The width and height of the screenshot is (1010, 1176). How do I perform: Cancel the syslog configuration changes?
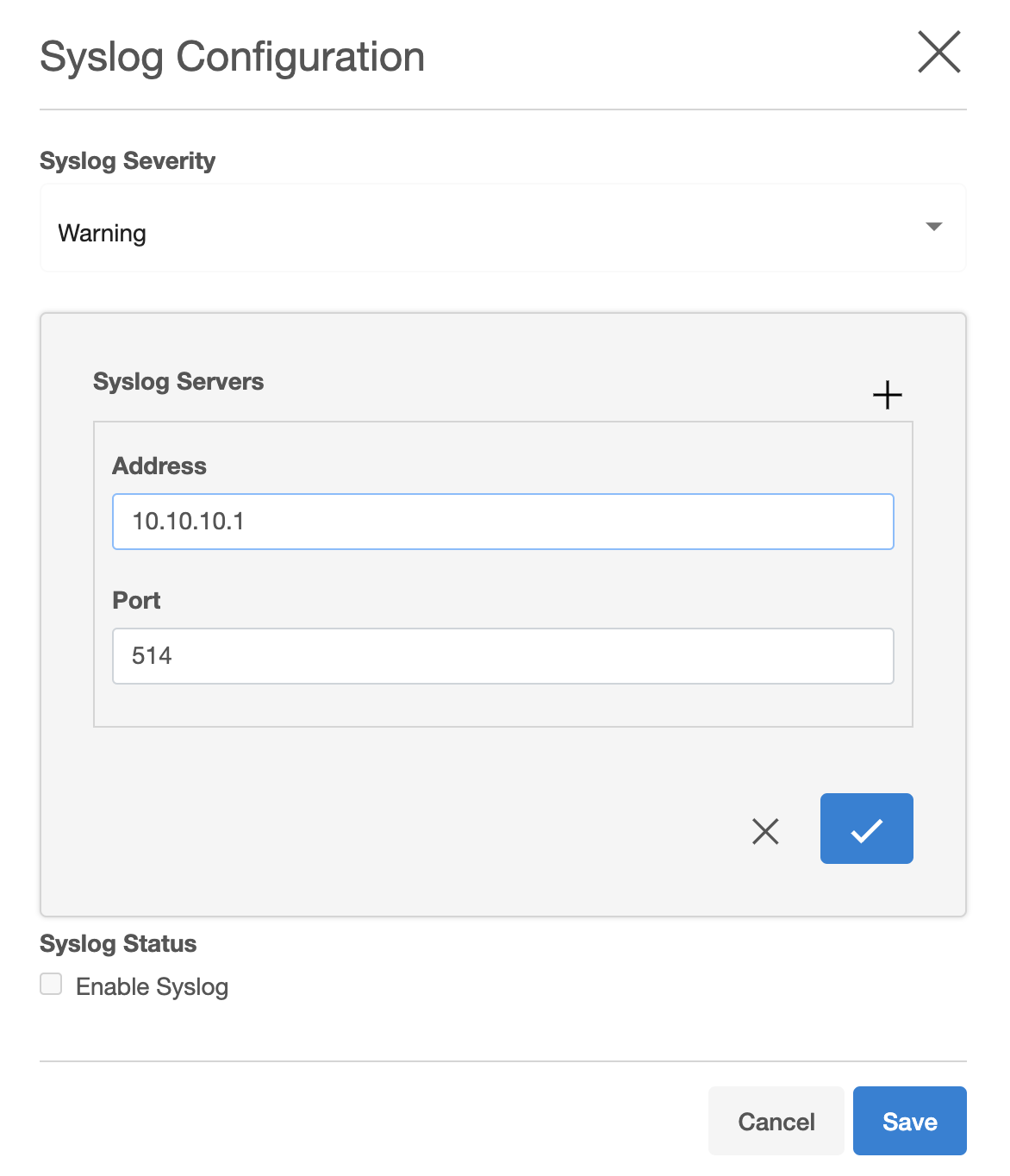[x=776, y=1121]
